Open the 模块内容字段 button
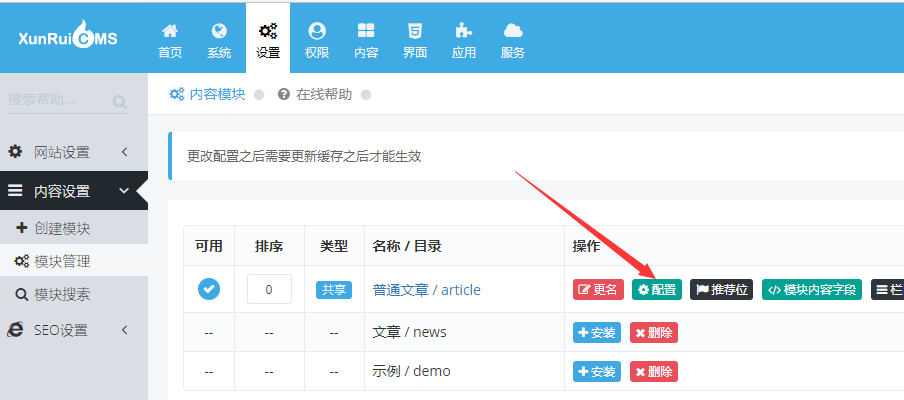 pyautogui.click(x=812, y=289)
